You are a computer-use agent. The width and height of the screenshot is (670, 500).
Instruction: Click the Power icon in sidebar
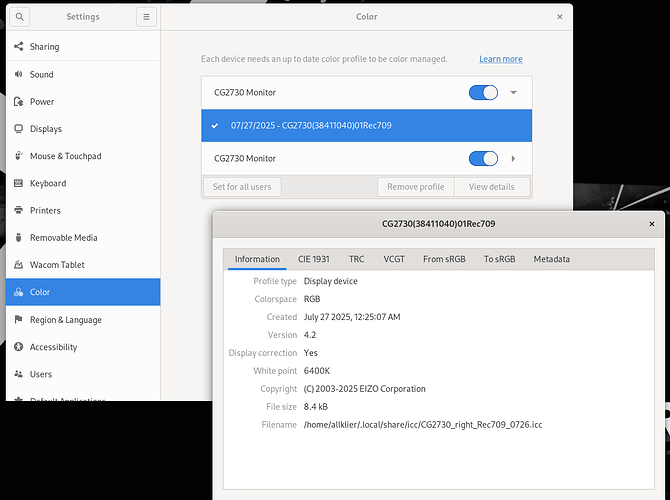tap(18, 101)
